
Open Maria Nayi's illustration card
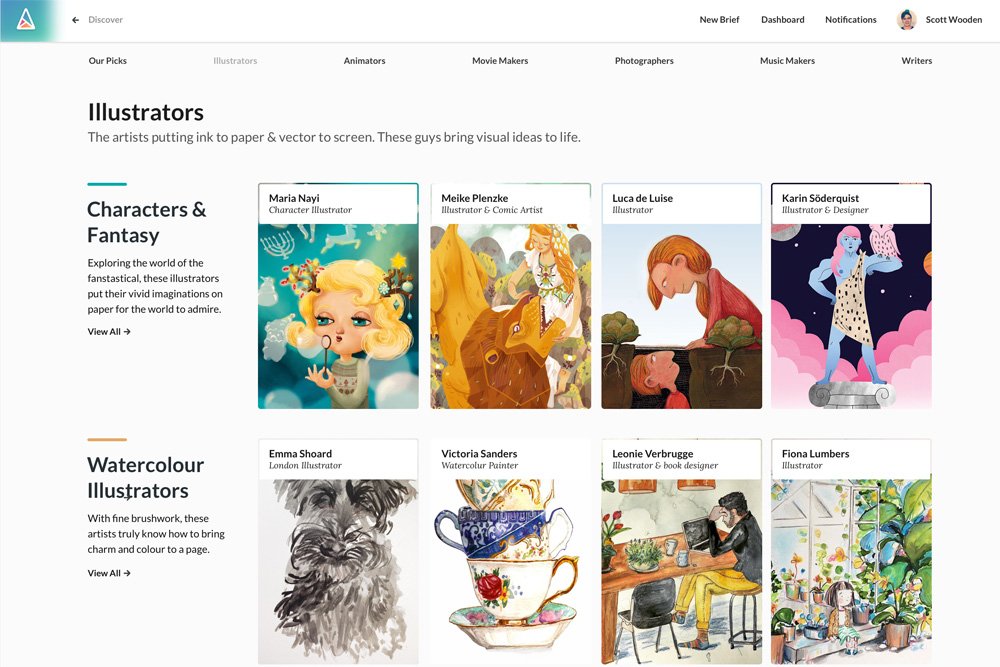point(338,296)
